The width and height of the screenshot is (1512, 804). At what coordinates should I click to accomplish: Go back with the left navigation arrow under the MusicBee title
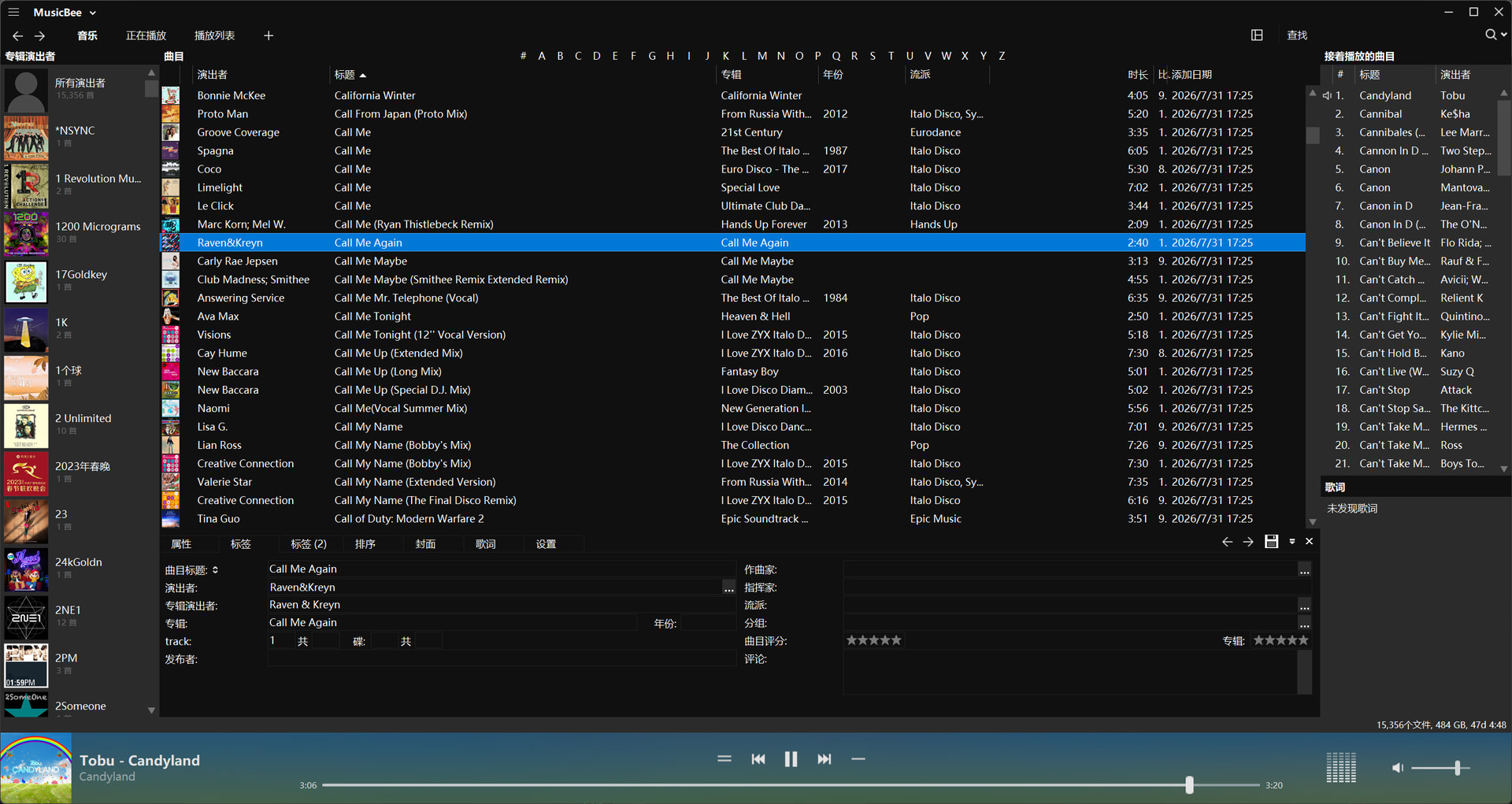18,36
